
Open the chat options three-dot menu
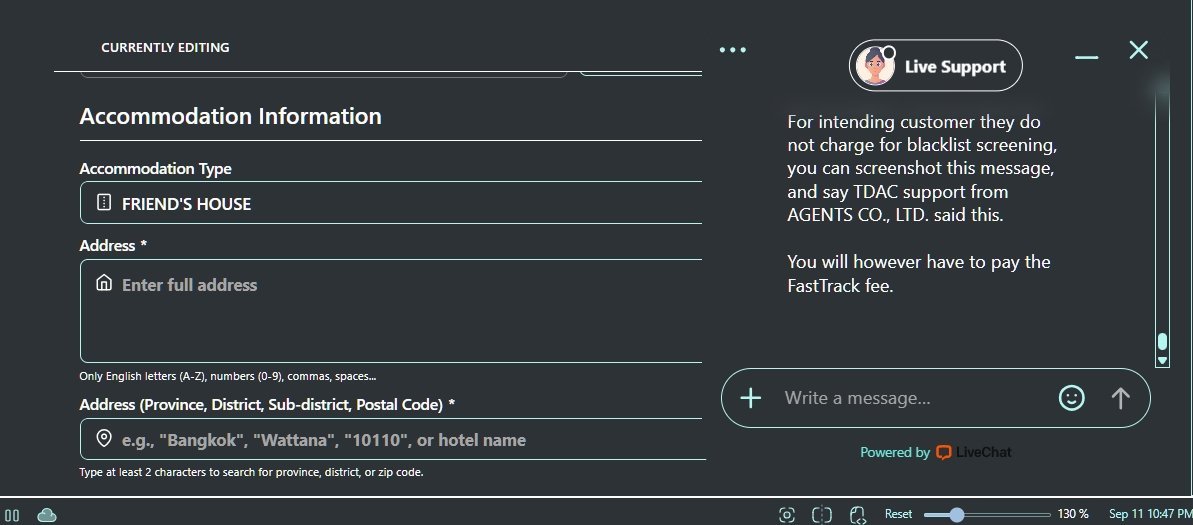click(733, 50)
